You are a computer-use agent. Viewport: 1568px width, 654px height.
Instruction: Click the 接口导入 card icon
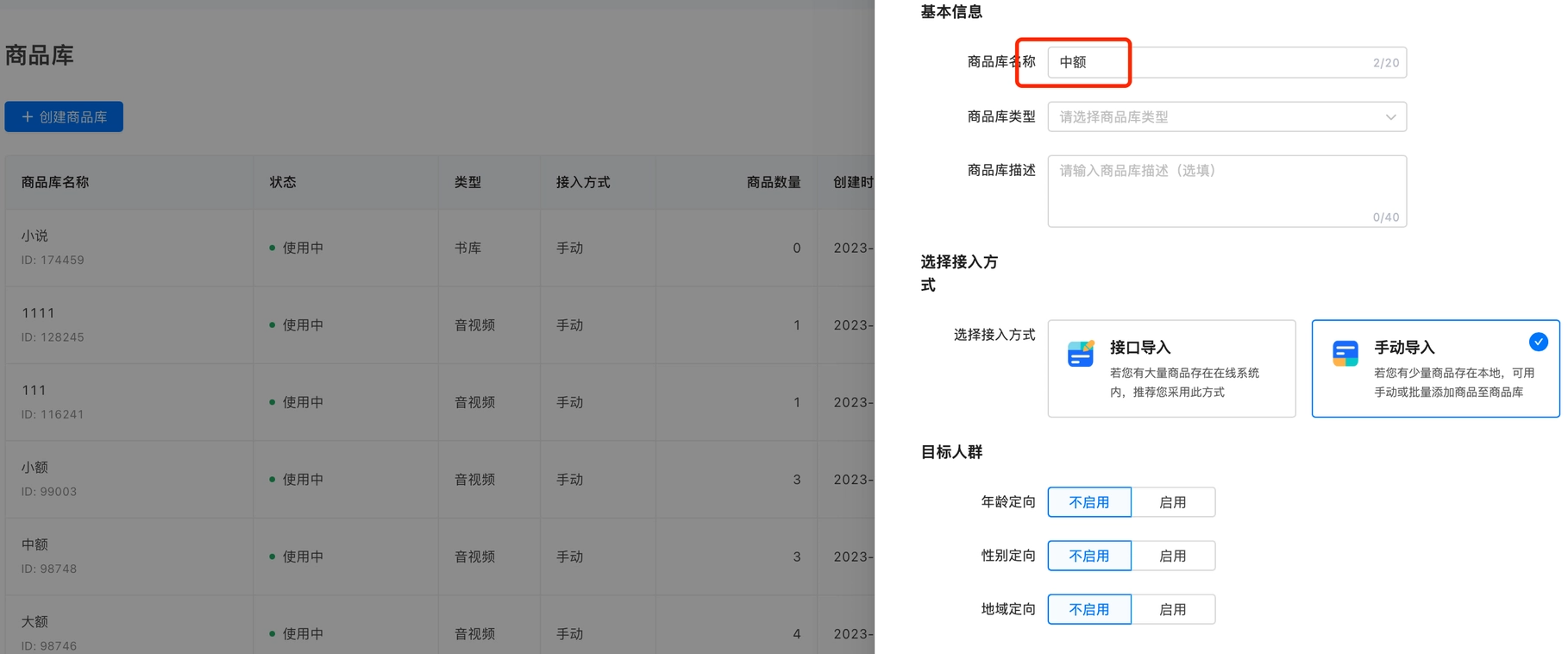[x=1080, y=354]
